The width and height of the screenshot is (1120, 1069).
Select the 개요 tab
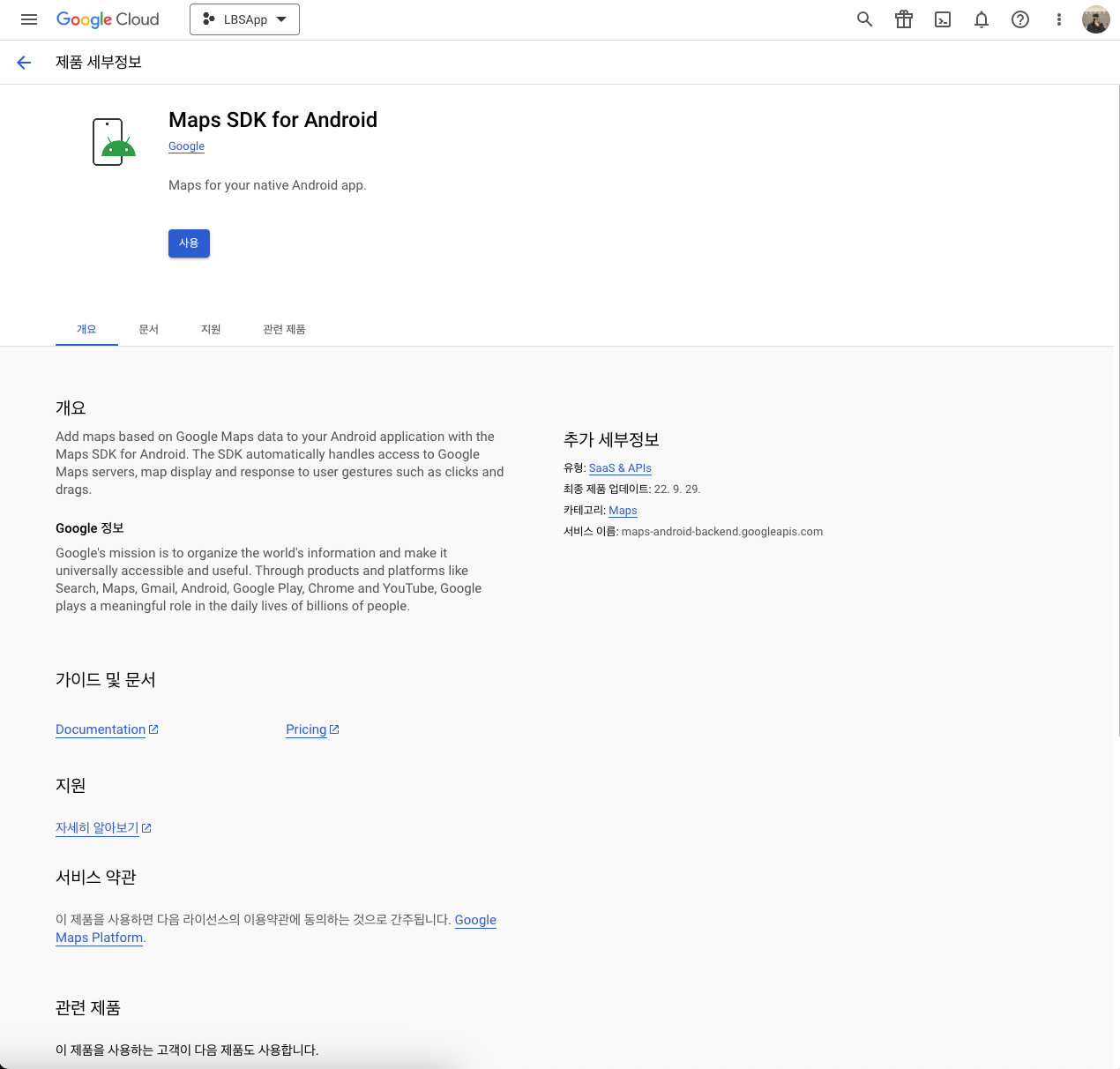[86, 329]
